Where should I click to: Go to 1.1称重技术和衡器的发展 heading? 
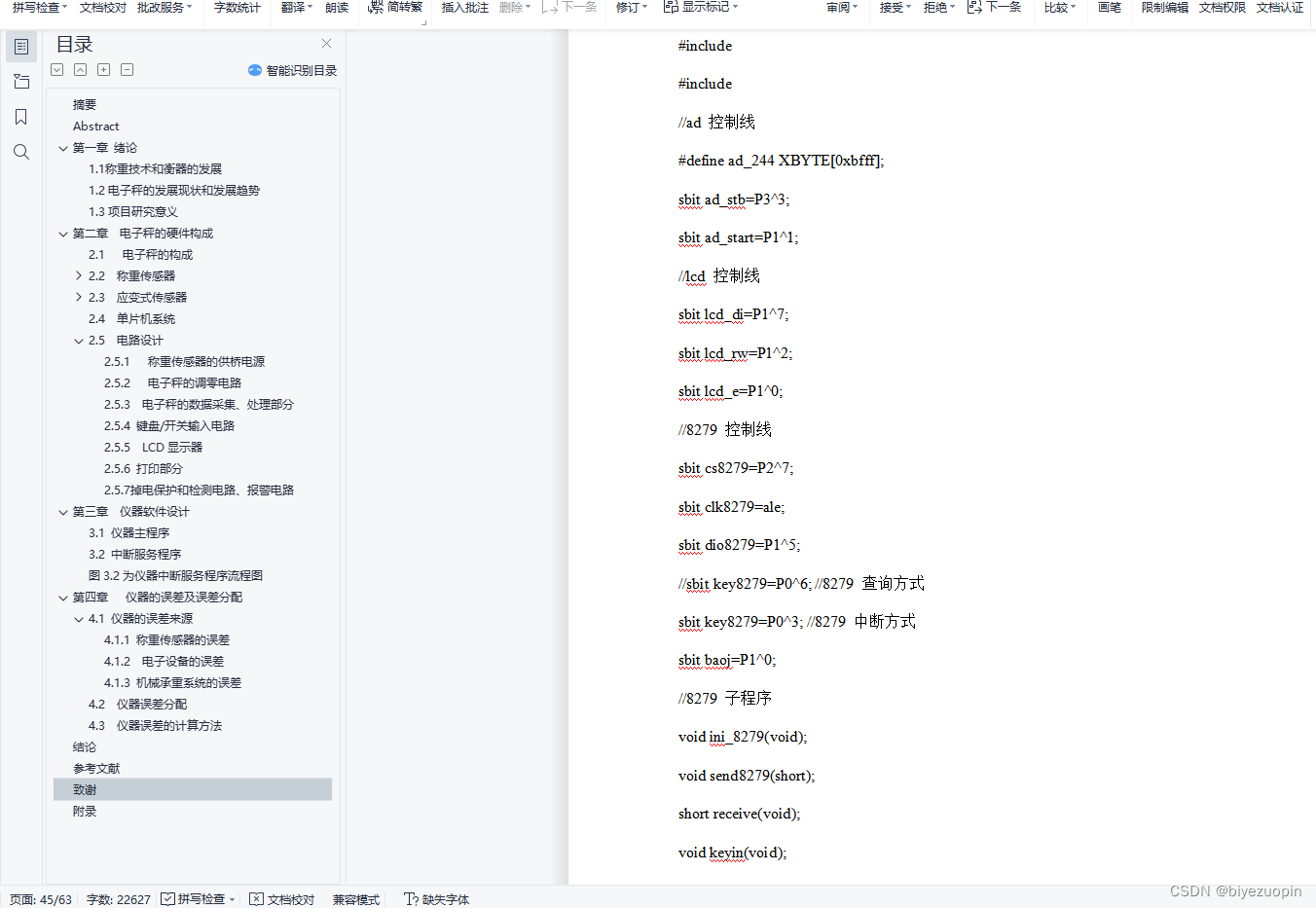[x=156, y=169]
